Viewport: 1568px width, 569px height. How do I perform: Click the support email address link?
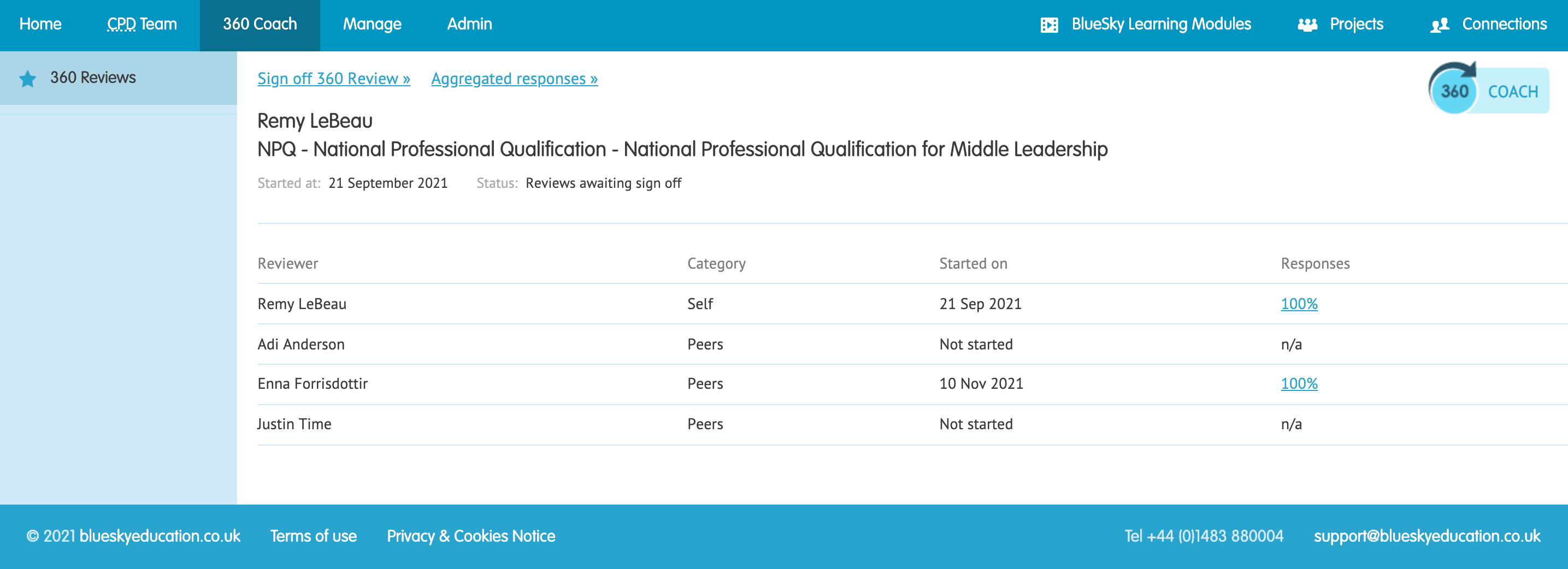click(1426, 536)
